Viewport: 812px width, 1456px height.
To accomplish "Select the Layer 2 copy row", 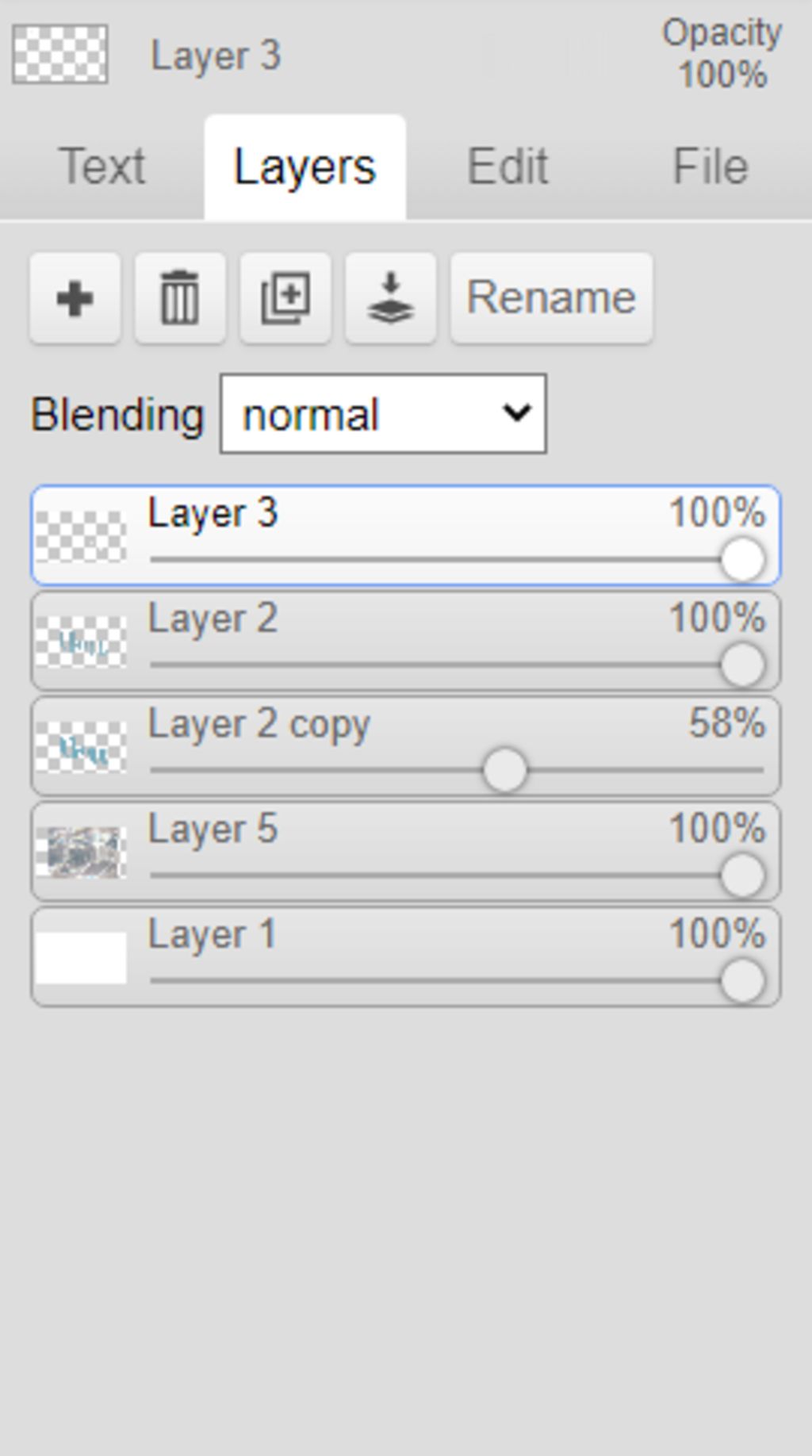I will coord(406,746).
